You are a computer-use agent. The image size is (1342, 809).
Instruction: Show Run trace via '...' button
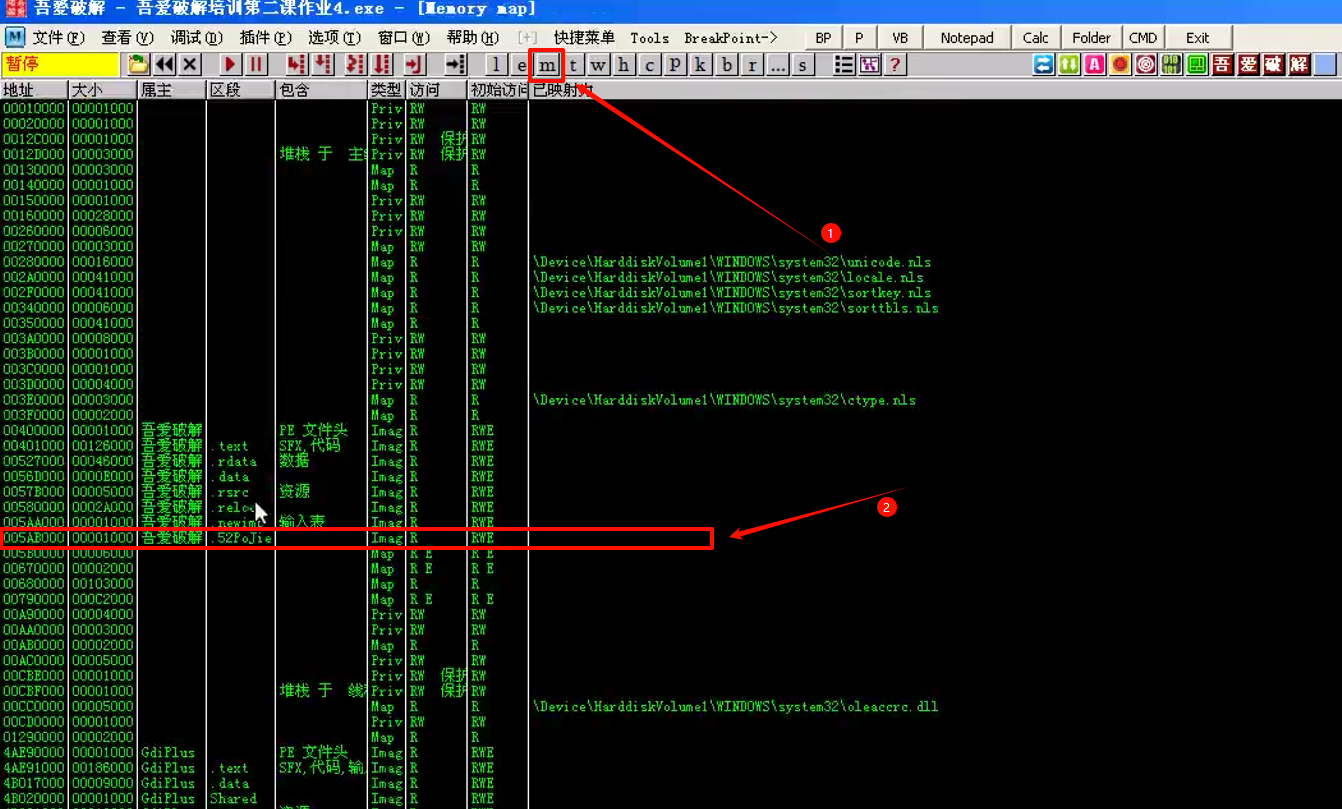[778, 65]
